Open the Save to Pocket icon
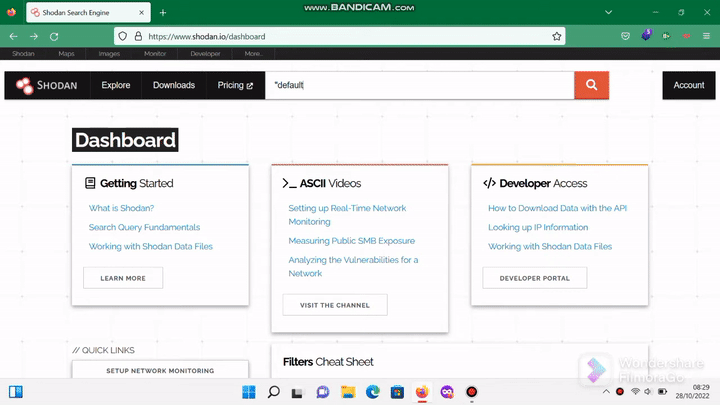Viewport: 720px width, 405px height. [625, 36]
